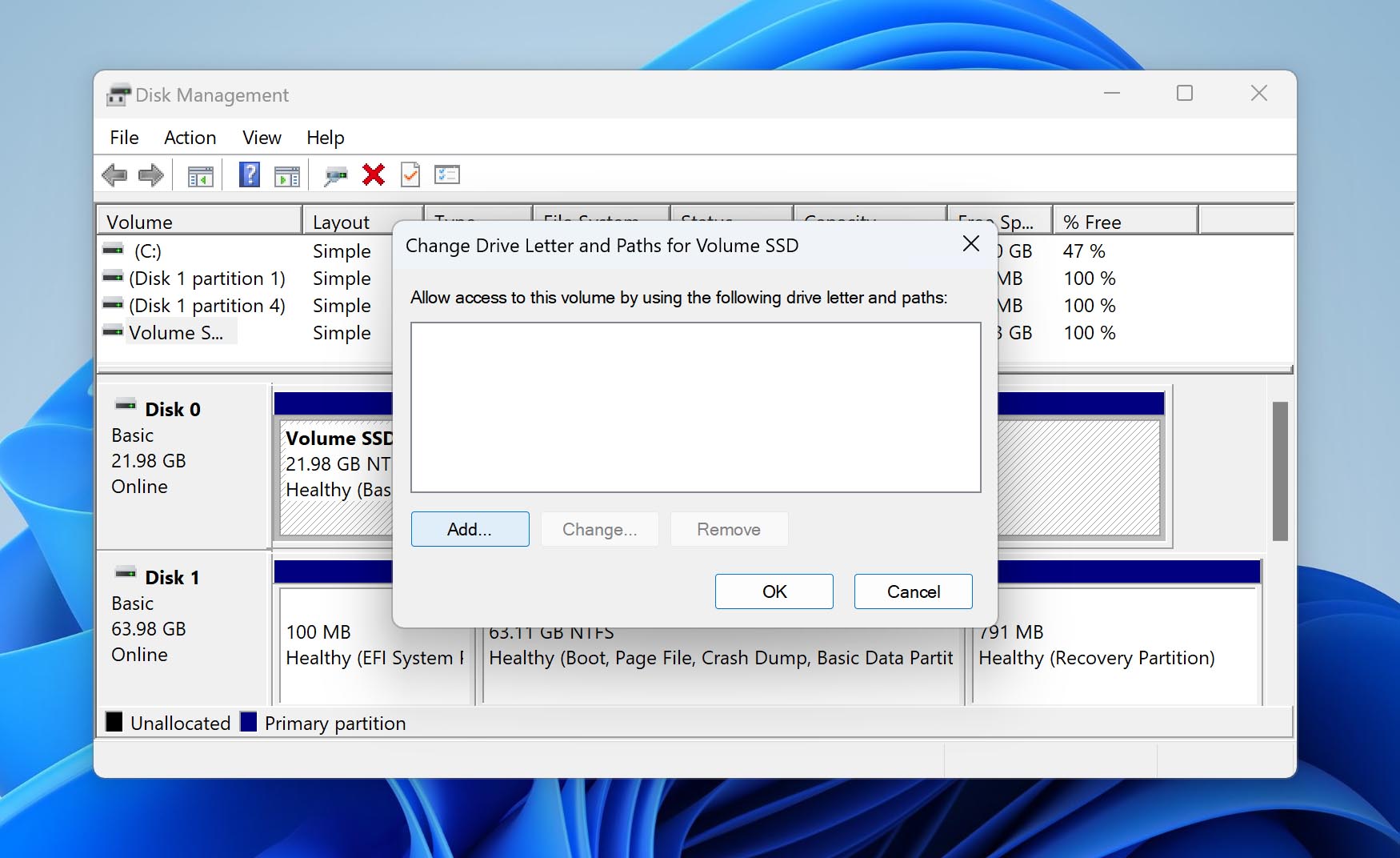Open the View menu

[x=262, y=138]
